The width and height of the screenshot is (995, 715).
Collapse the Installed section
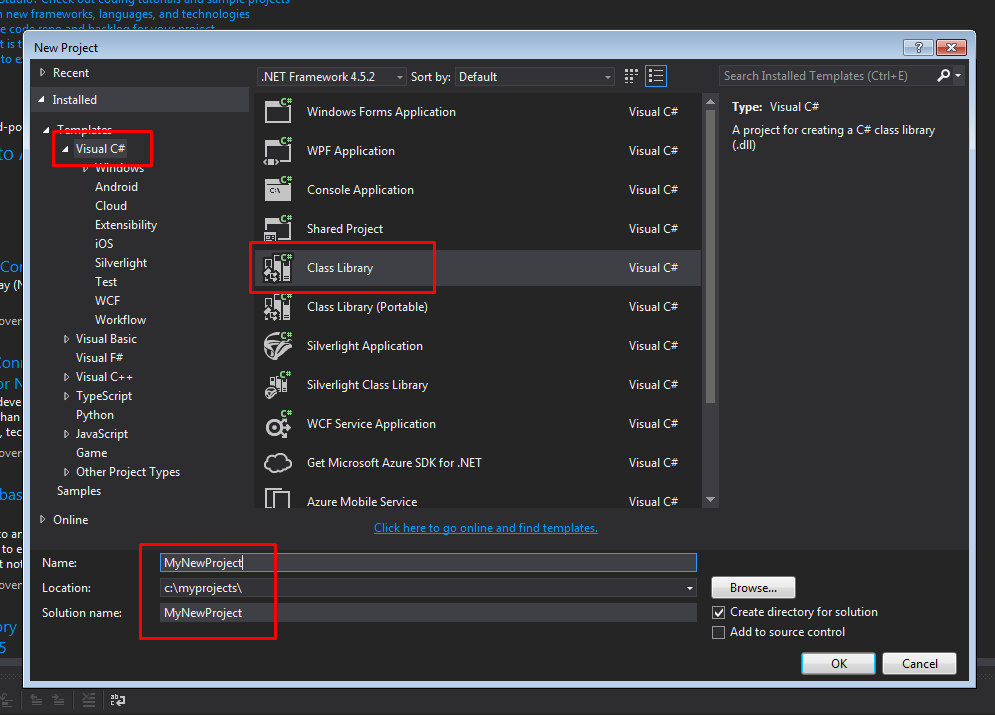[x=42, y=100]
